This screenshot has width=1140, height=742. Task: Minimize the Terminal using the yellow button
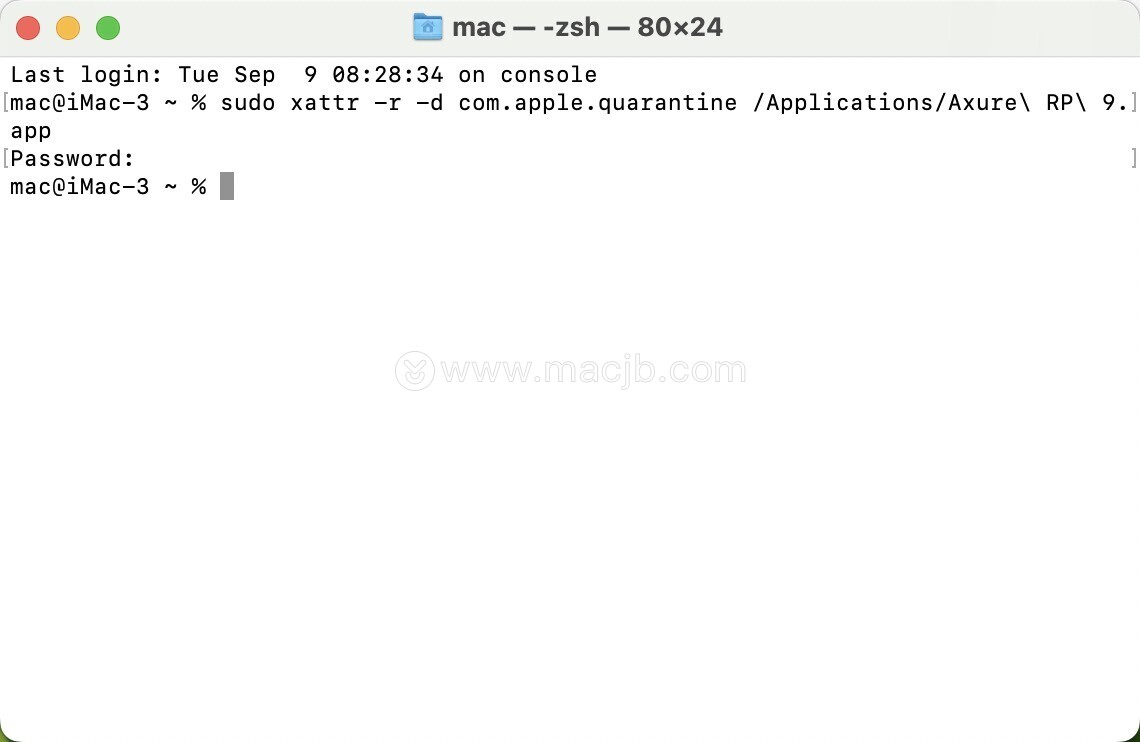(68, 28)
